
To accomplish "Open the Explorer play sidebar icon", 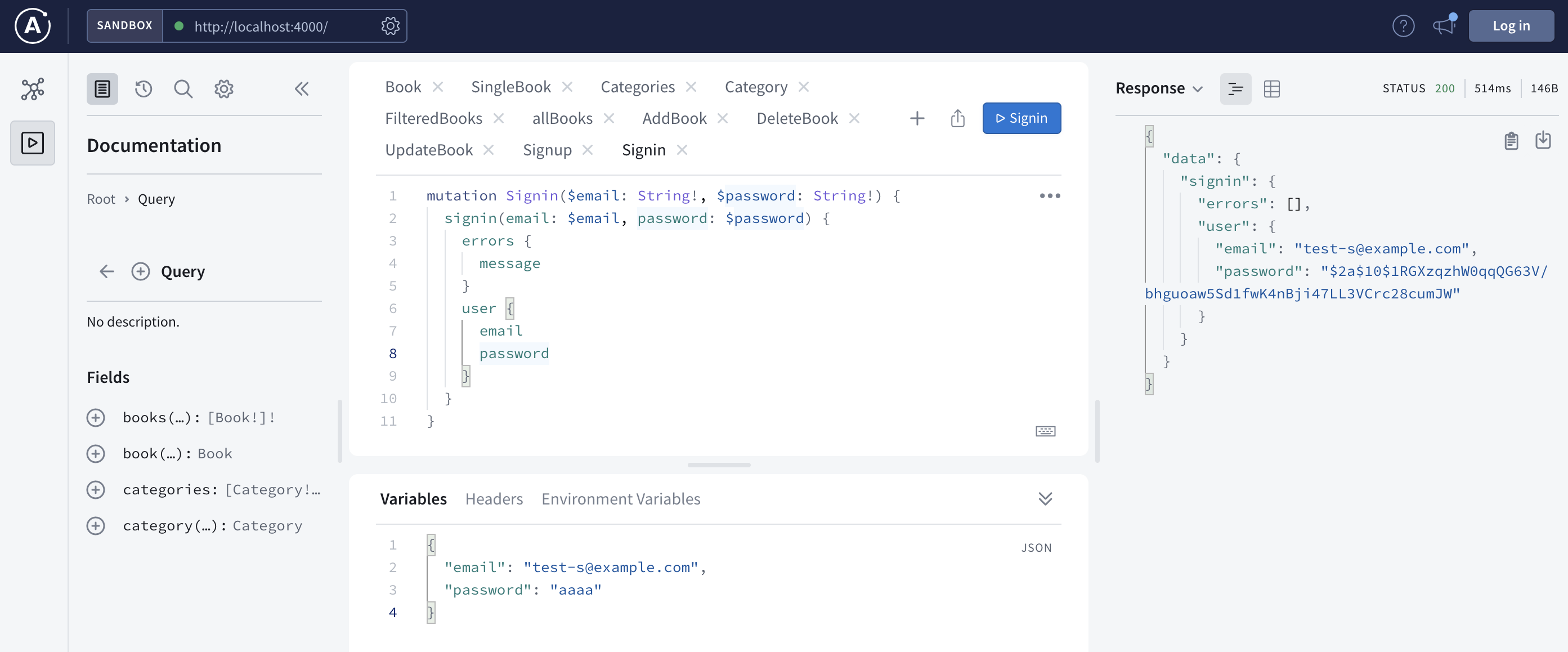I will click(x=33, y=142).
